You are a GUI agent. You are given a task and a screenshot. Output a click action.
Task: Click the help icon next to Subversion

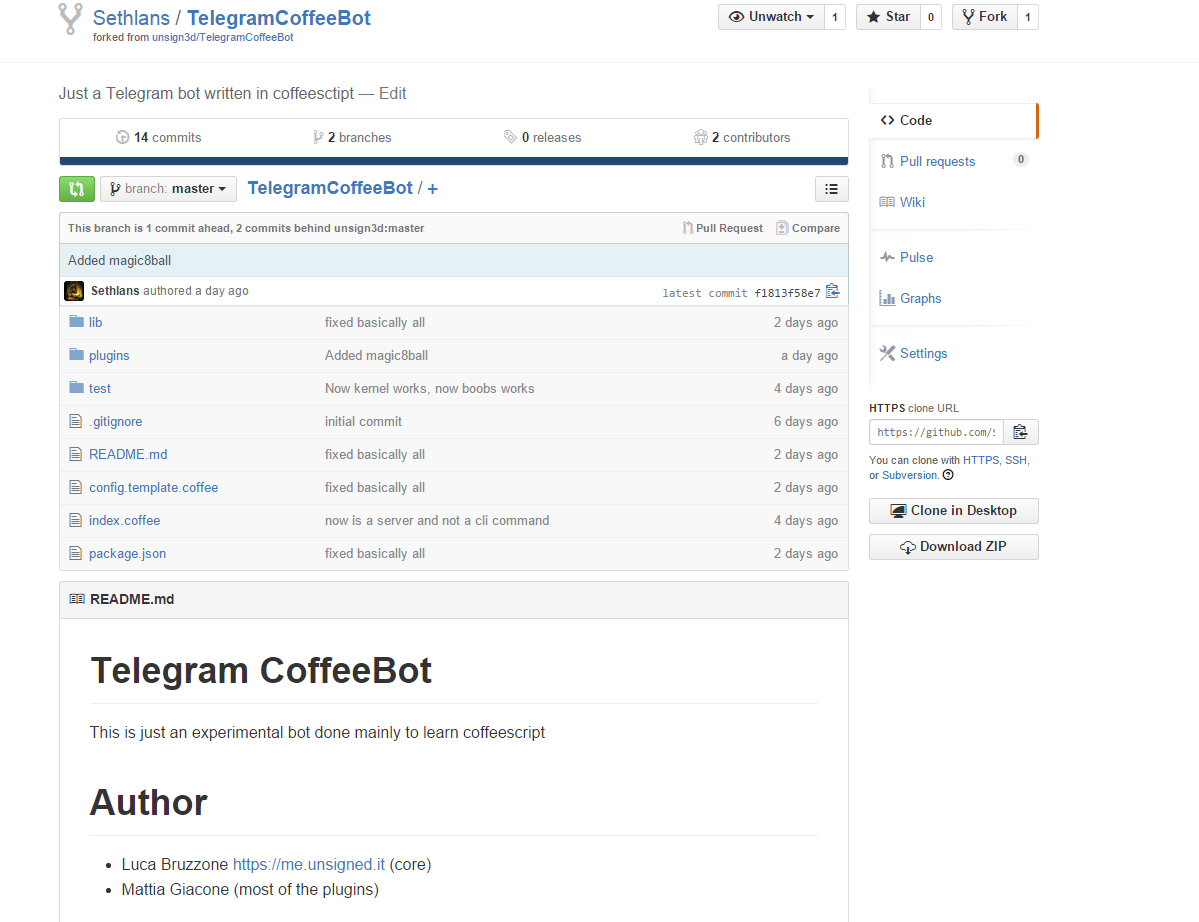948,476
